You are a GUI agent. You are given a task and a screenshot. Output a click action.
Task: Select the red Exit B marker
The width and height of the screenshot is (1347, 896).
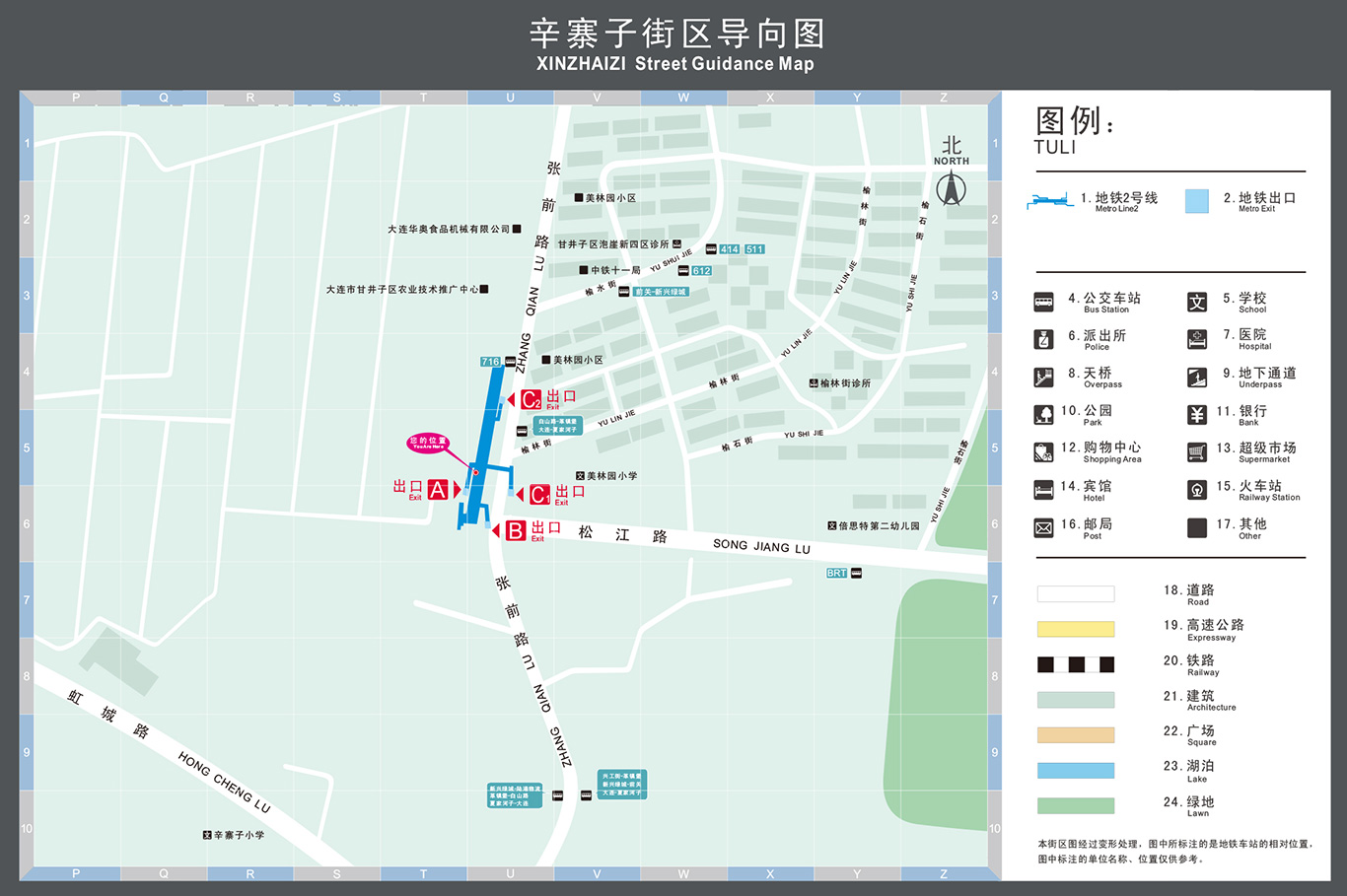tap(515, 531)
